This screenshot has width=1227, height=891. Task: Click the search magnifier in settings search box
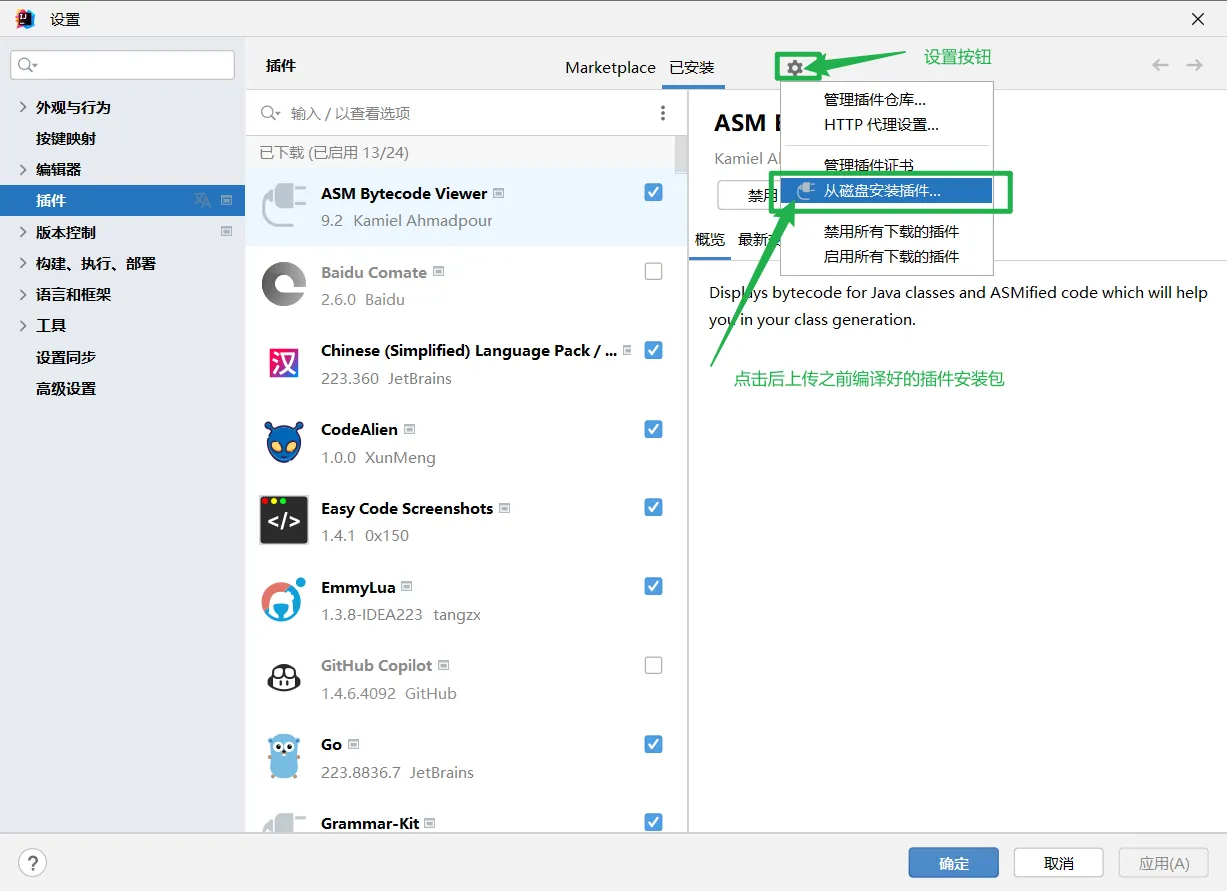pyautogui.click(x=26, y=65)
